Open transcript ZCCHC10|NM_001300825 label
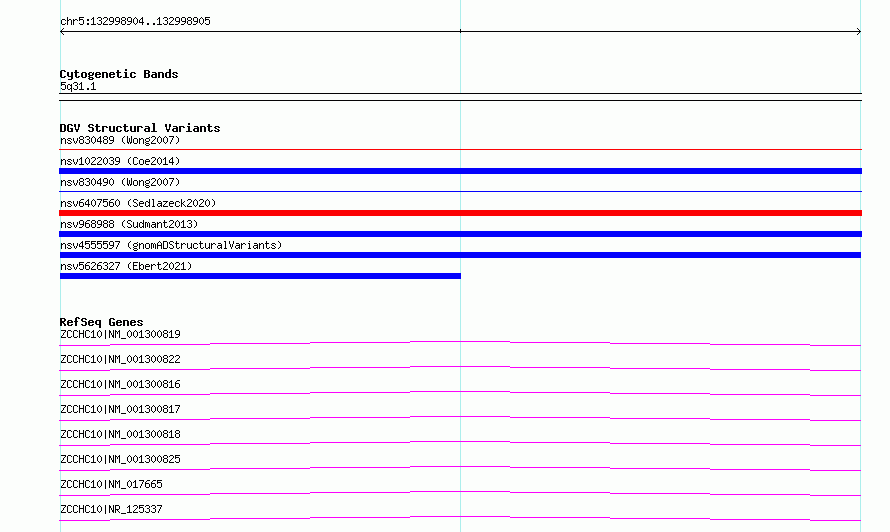The height and width of the screenshot is (532, 890). pos(120,459)
